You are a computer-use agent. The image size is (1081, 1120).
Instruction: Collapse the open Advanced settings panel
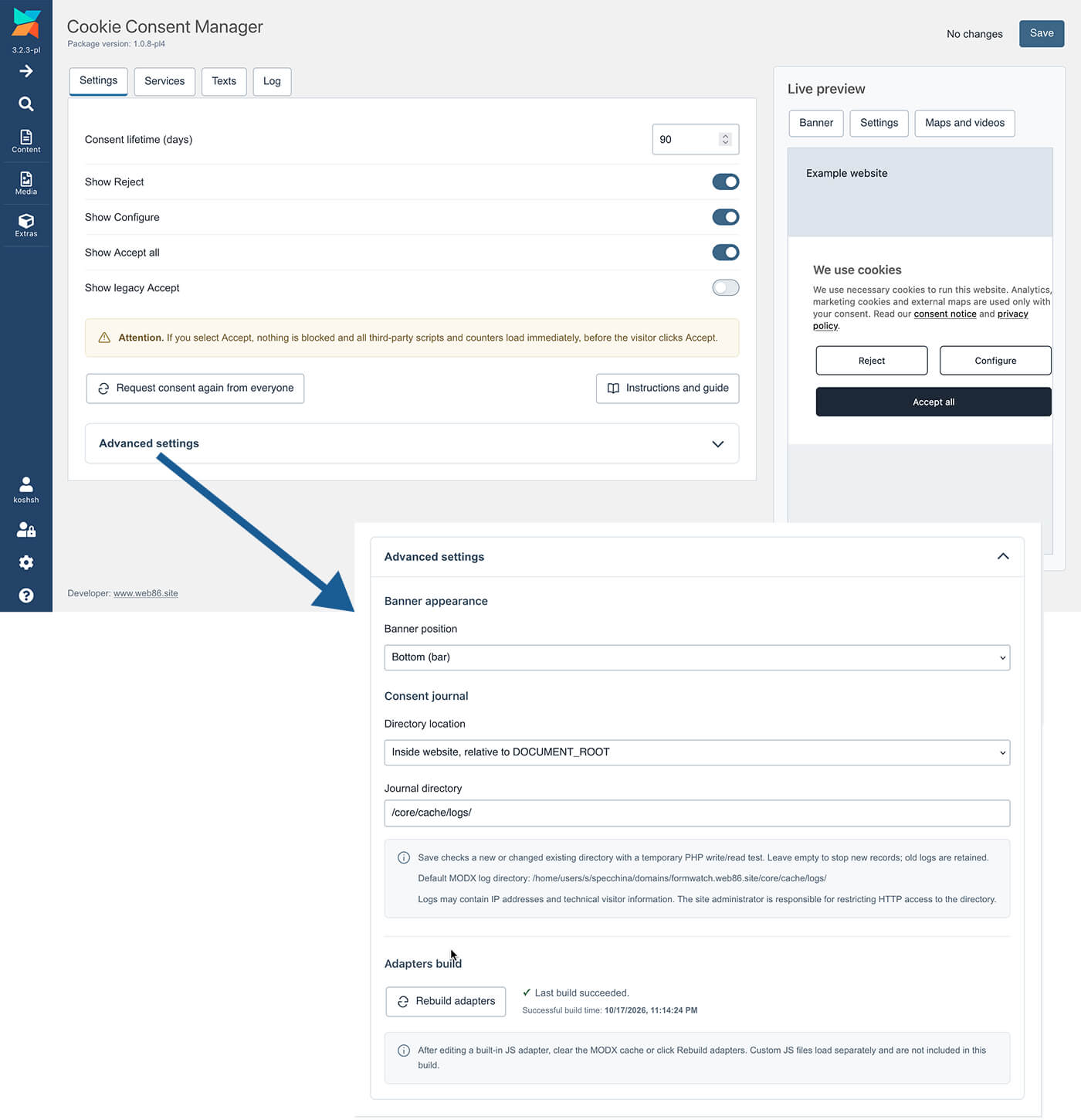[696, 556]
